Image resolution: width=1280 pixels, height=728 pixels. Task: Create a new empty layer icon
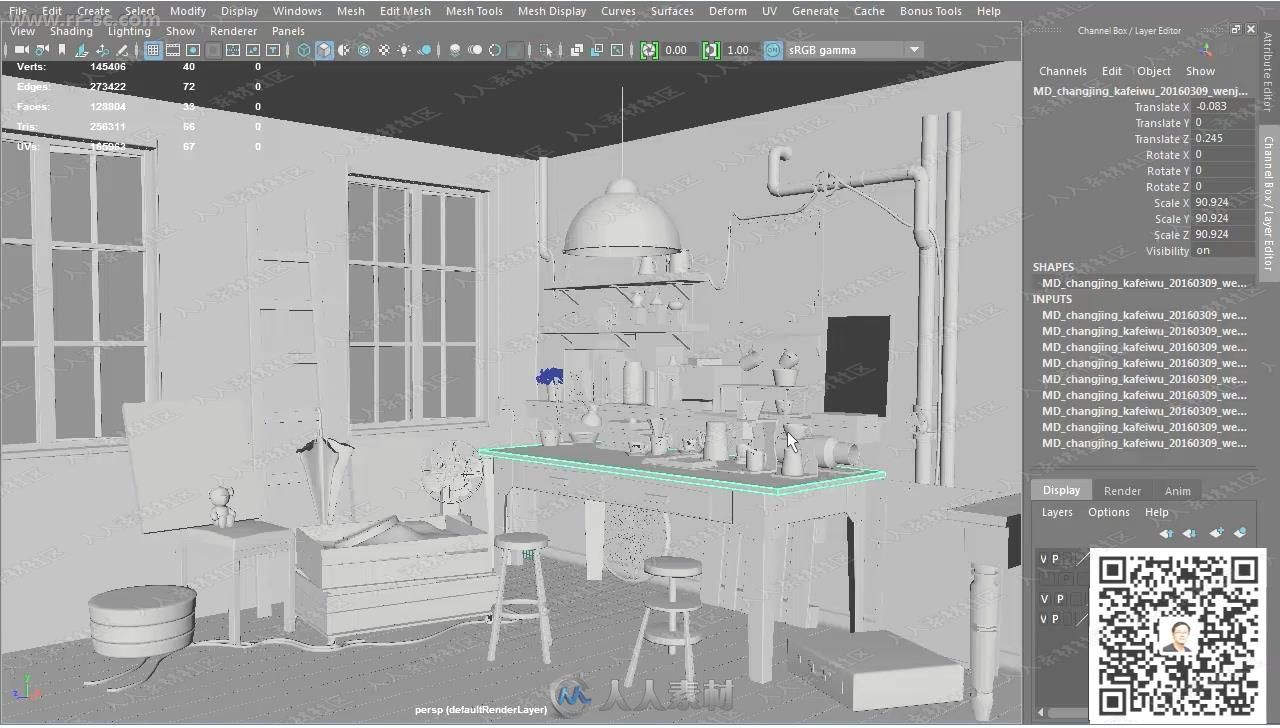tap(1216, 533)
